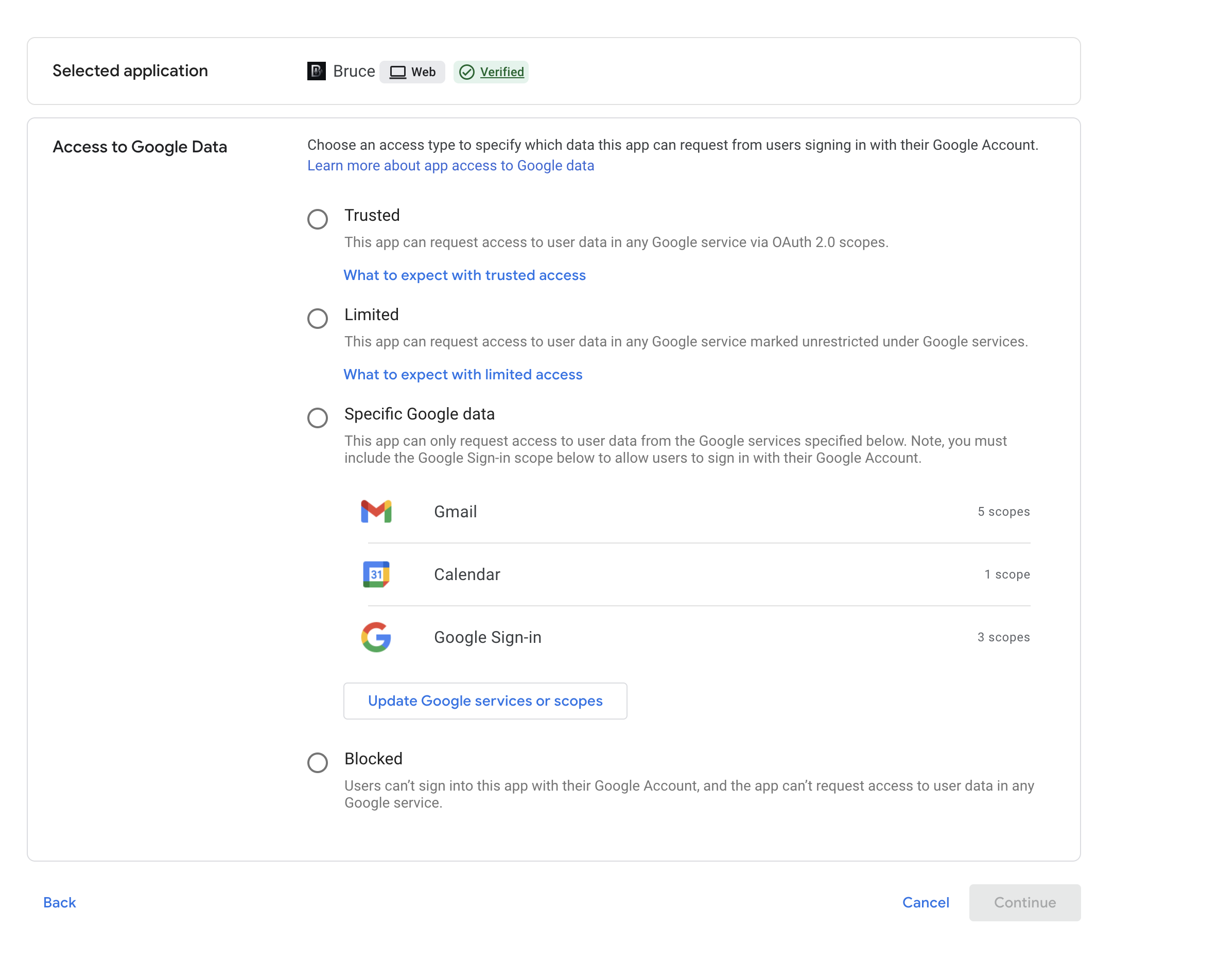1218x980 pixels.
Task: Click the Trusted option label text
Action: tap(372, 215)
